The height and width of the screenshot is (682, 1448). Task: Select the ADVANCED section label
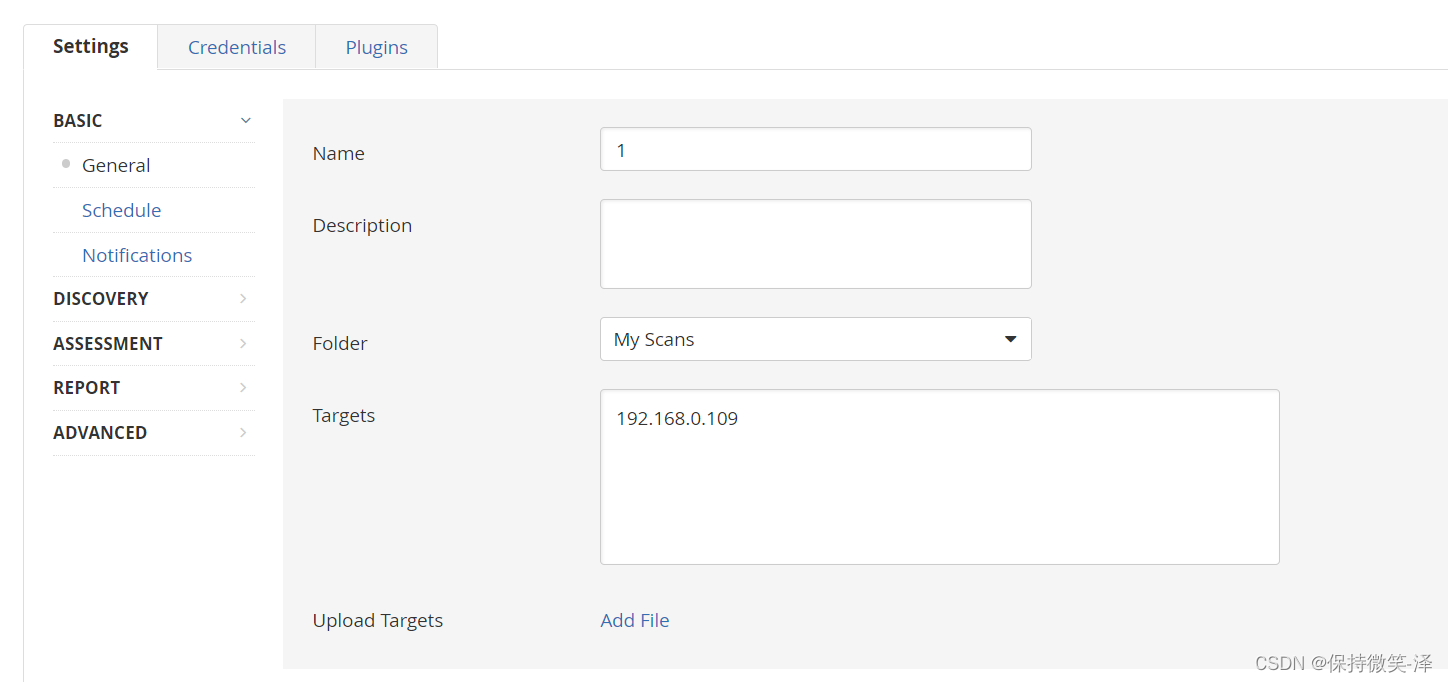pos(100,433)
